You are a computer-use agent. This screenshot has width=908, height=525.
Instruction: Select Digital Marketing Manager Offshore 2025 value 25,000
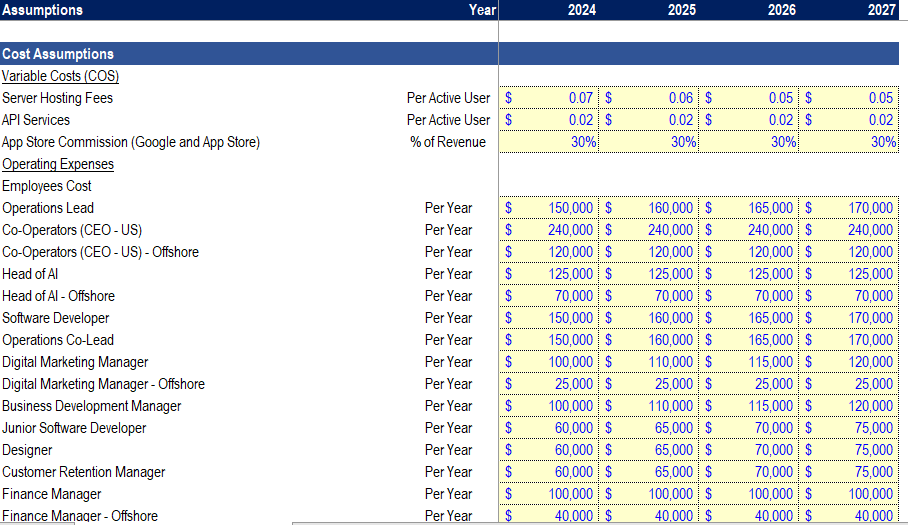tap(649, 384)
